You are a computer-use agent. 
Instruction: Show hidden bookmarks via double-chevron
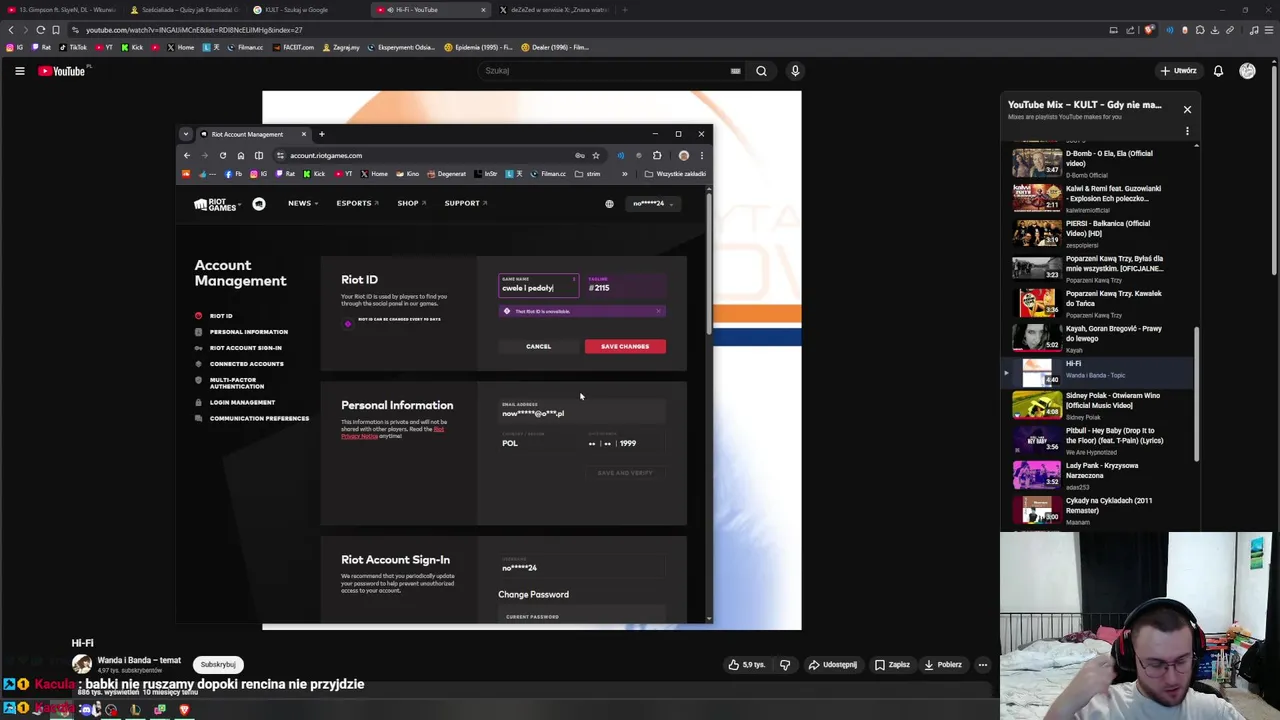(625, 174)
